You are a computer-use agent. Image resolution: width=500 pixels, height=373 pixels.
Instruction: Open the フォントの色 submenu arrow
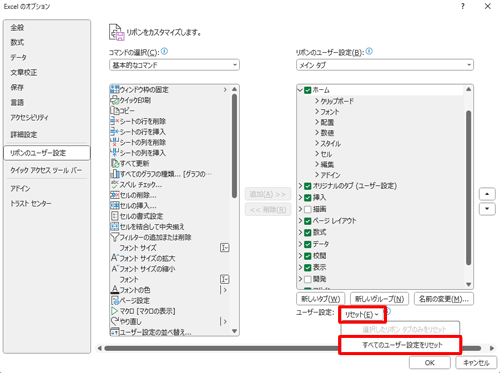[224, 290]
